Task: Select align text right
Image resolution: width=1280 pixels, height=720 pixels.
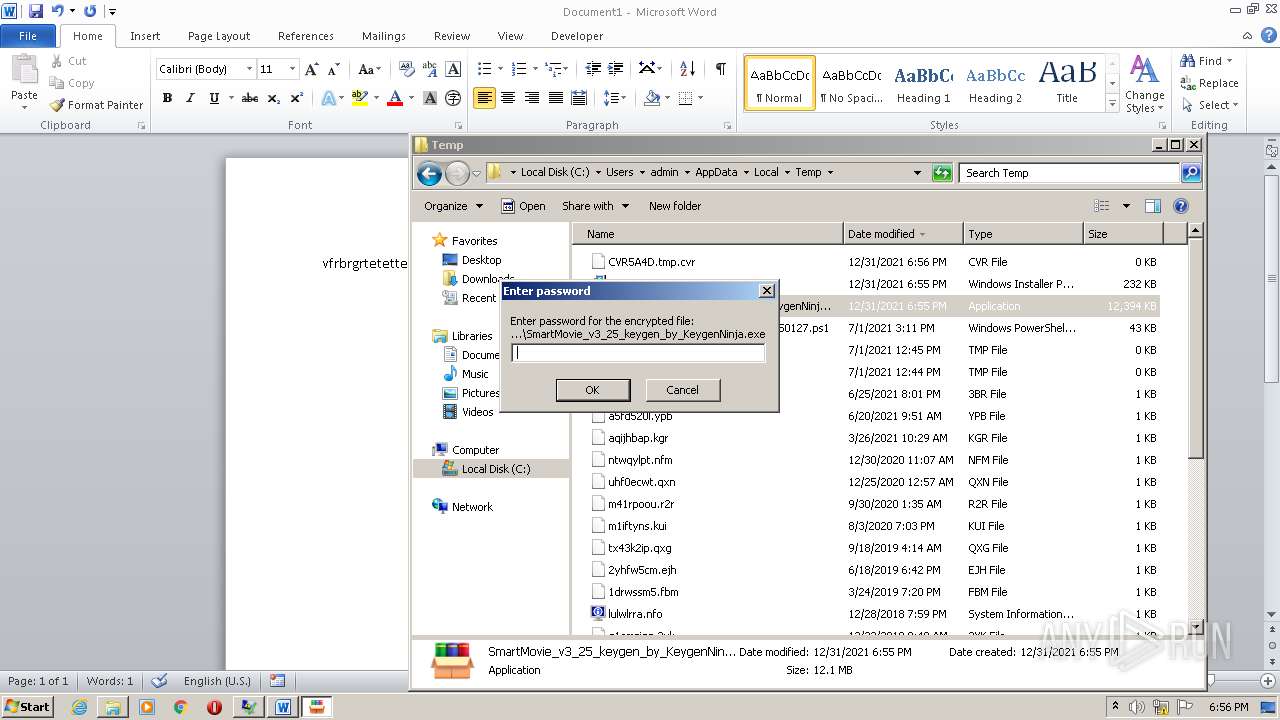Action: (532, 98)
